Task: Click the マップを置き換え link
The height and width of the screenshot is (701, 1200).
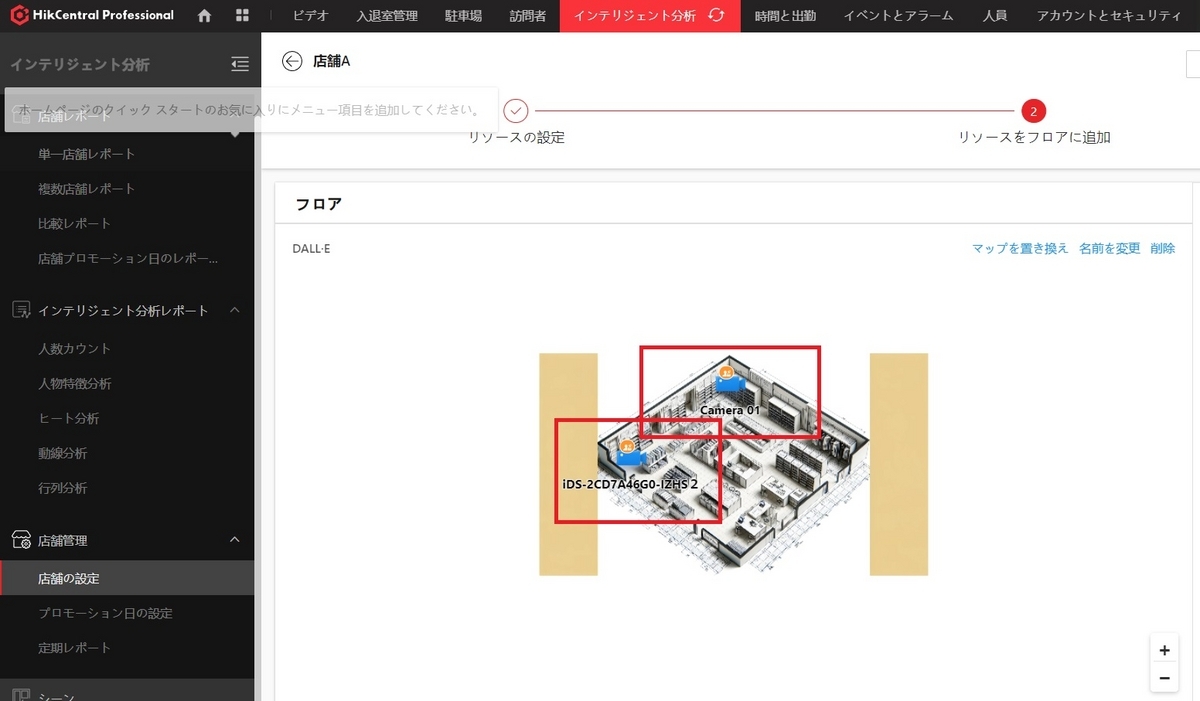Action: coord(1020,248)
